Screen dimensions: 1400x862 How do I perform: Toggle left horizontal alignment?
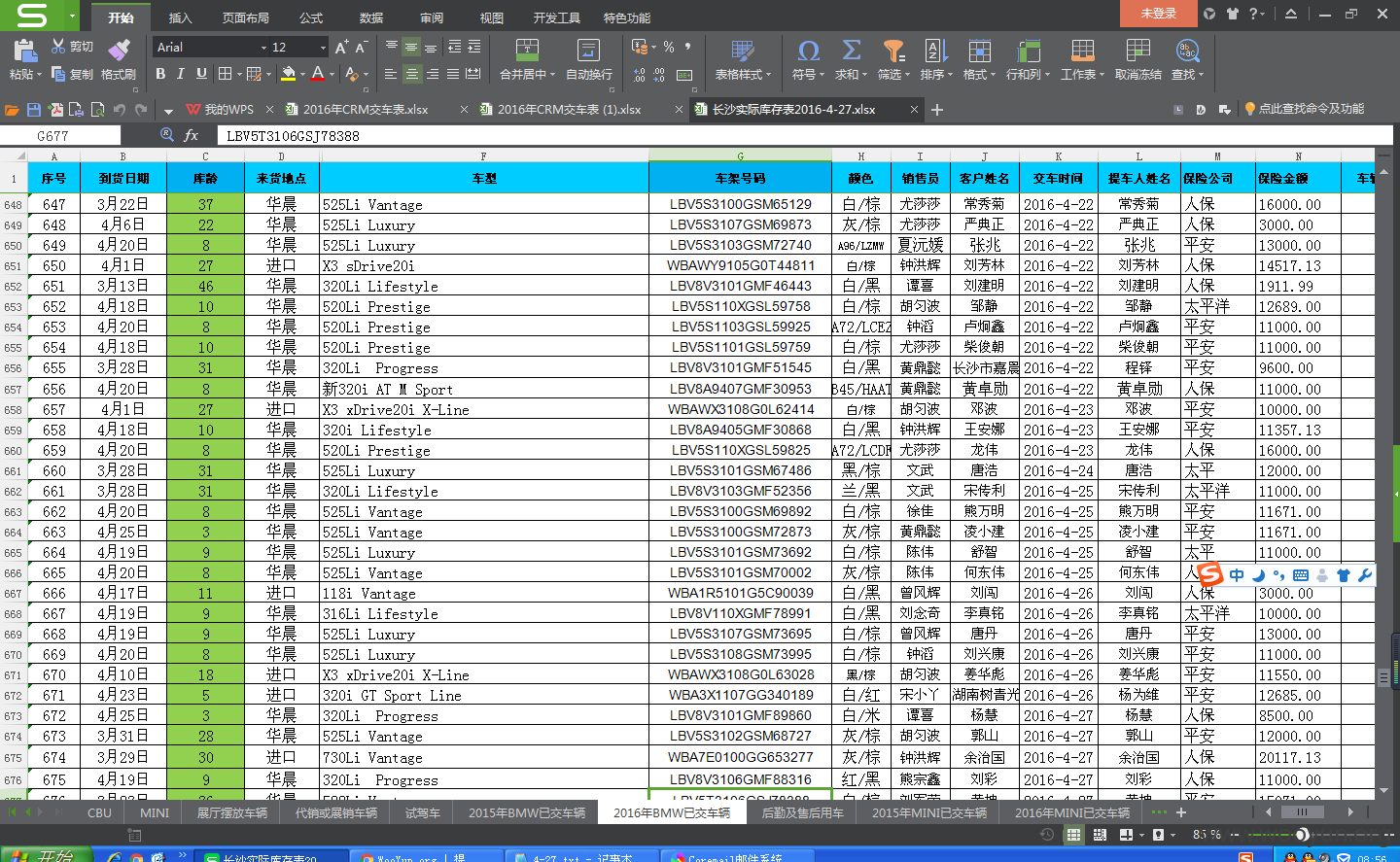pos(391,74)
